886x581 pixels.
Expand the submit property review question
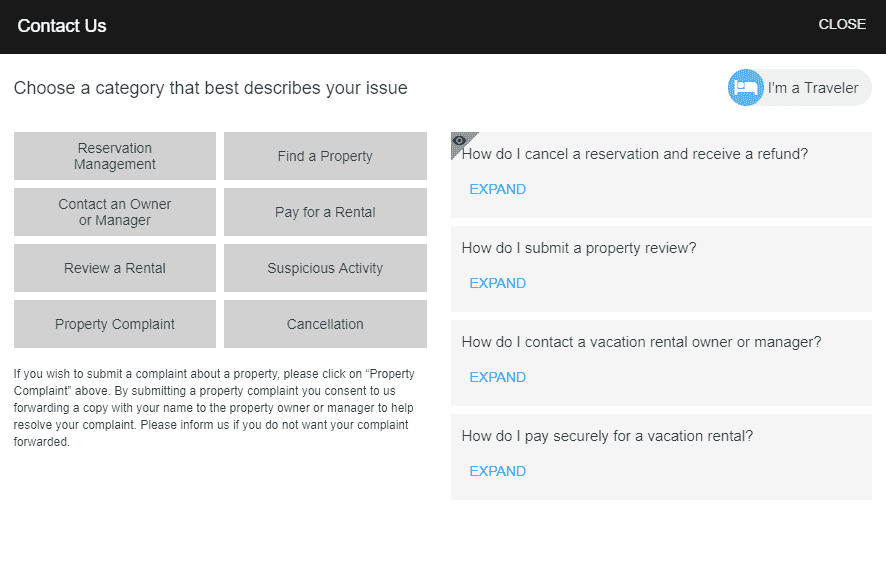point(497,283)
